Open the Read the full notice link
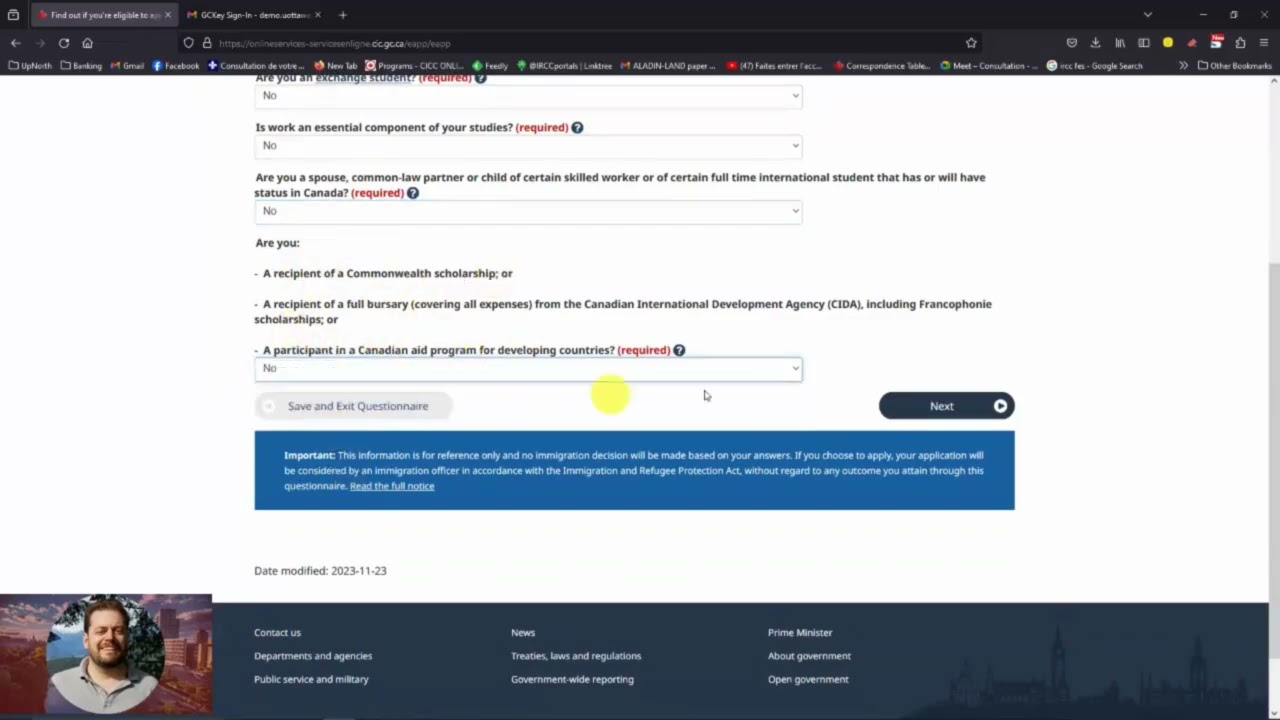This screenshot has height=720, width=1280. click(x=392, y=486)
